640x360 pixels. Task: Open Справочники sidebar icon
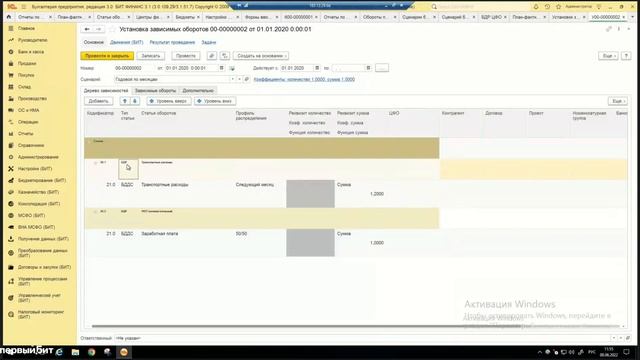point(11,145)
